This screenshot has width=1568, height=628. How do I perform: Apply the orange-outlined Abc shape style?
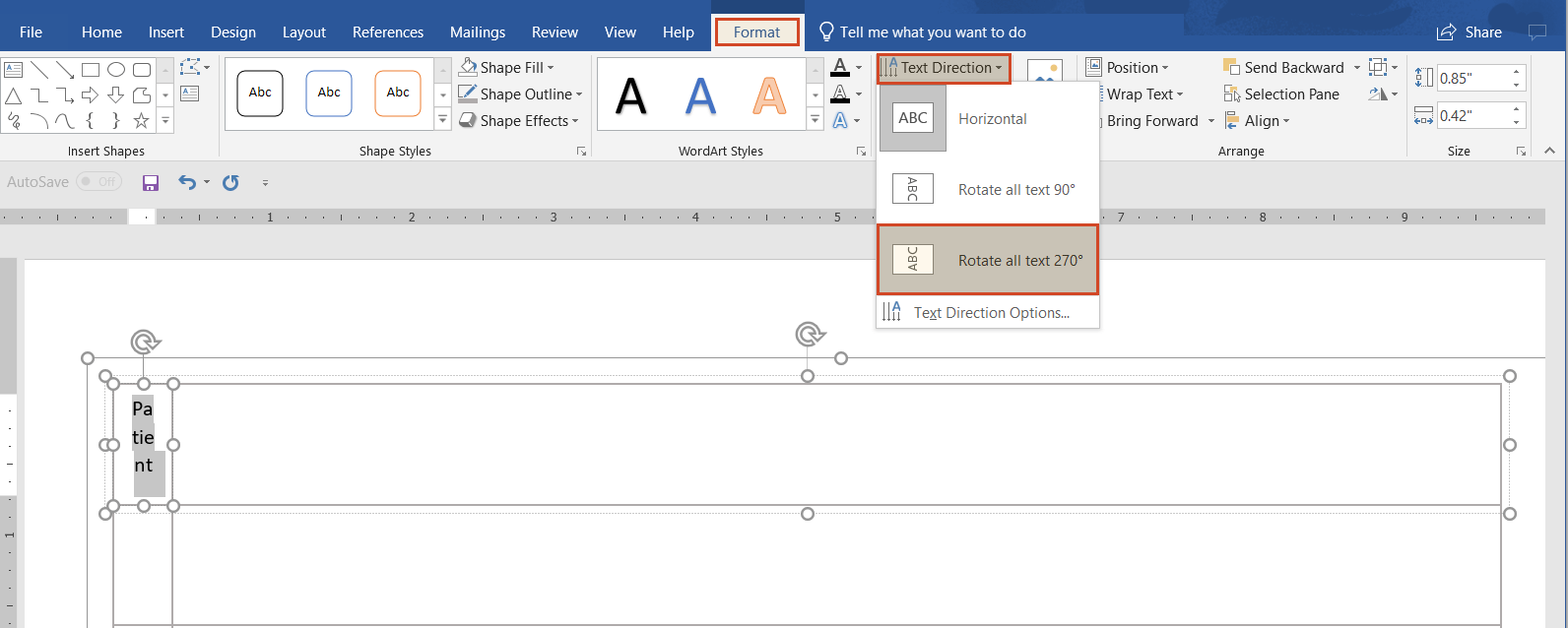tap(398, 94)
